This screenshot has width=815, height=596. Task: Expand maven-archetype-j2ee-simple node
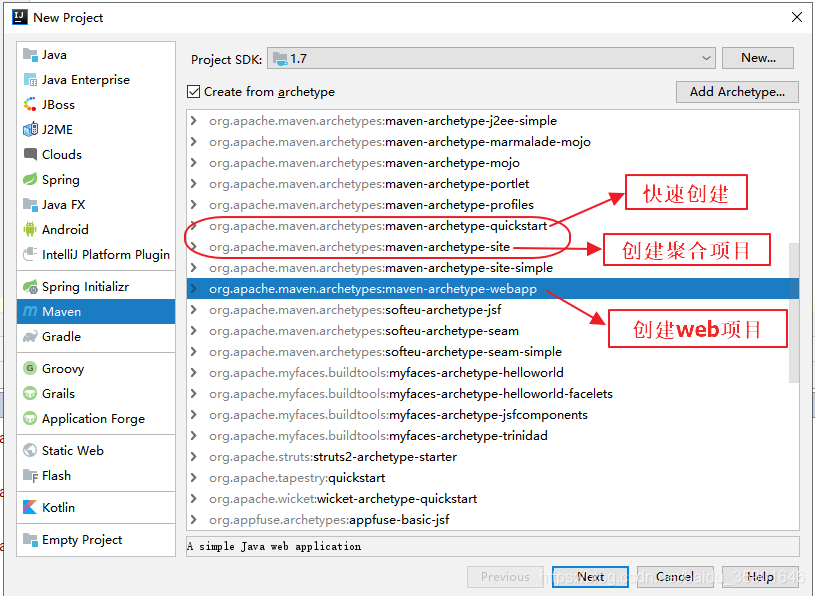click(194, 121)
